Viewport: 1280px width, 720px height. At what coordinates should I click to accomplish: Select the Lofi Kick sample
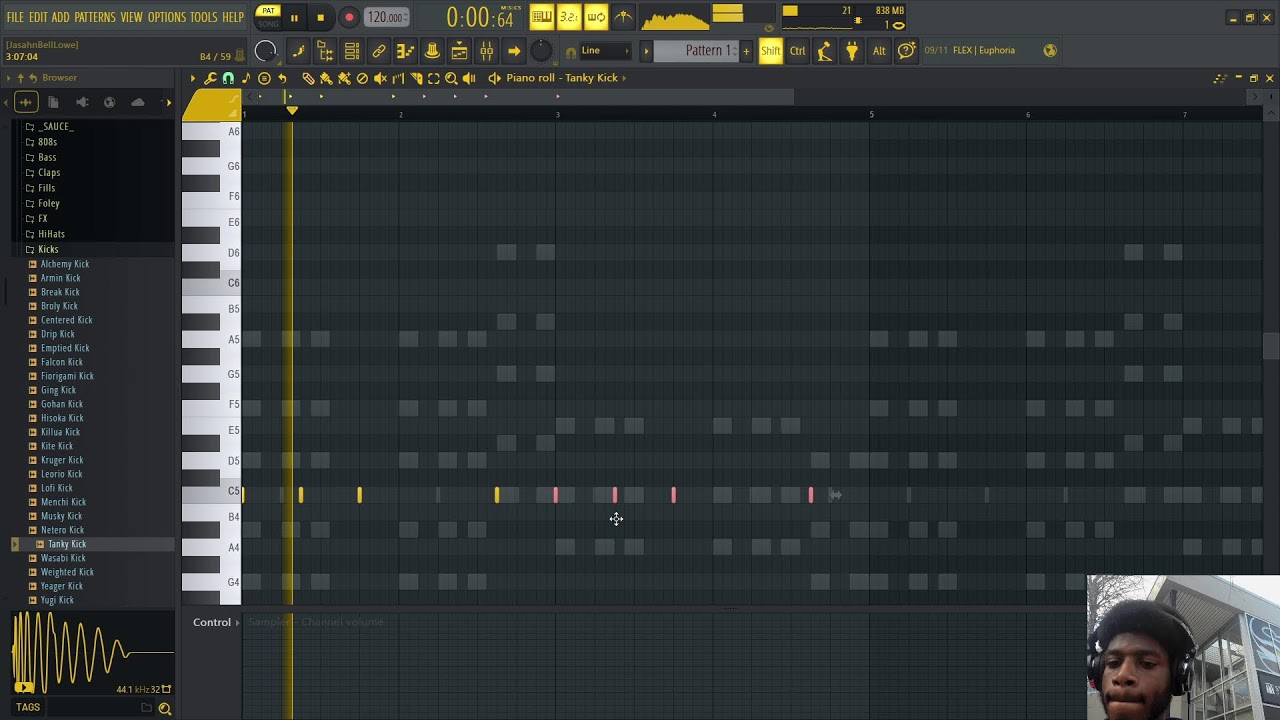[x=57, y=488]
